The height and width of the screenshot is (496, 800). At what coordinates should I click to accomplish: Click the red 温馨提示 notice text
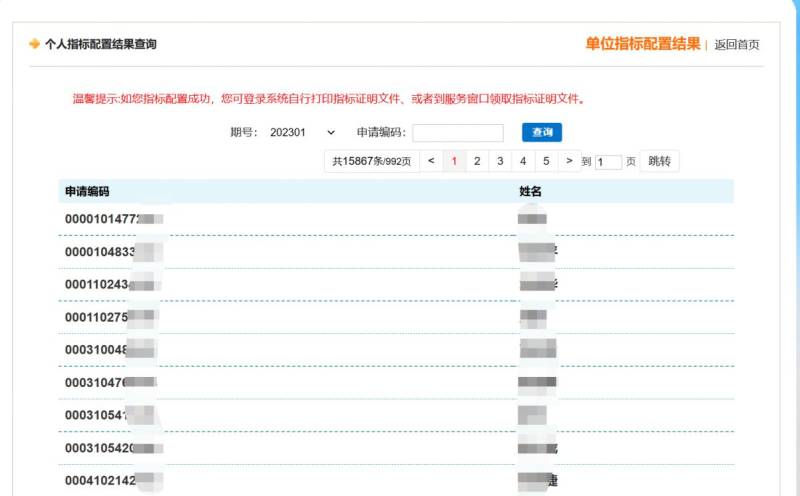[x=329, y=98]
